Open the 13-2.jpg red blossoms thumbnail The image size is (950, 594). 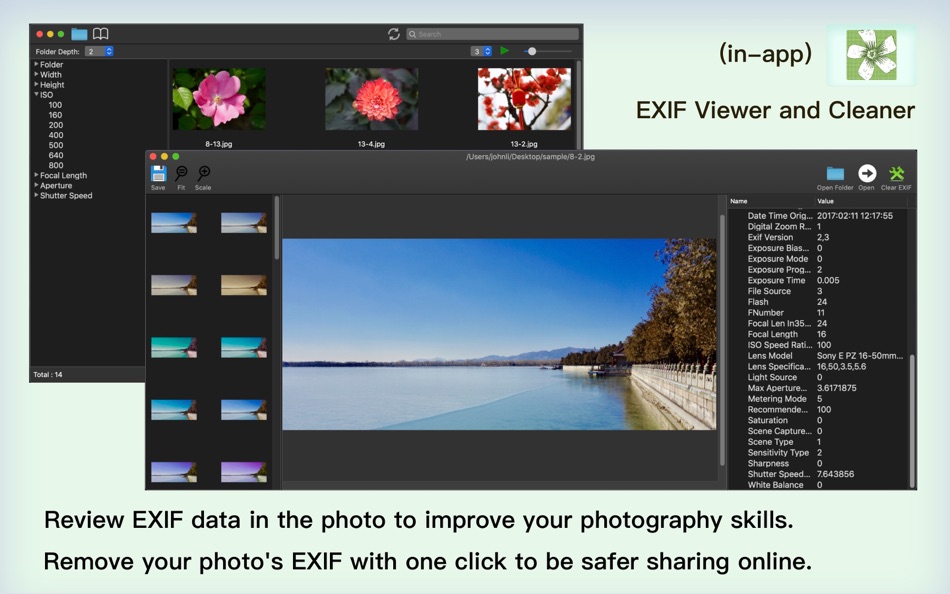tap(524, 99)
